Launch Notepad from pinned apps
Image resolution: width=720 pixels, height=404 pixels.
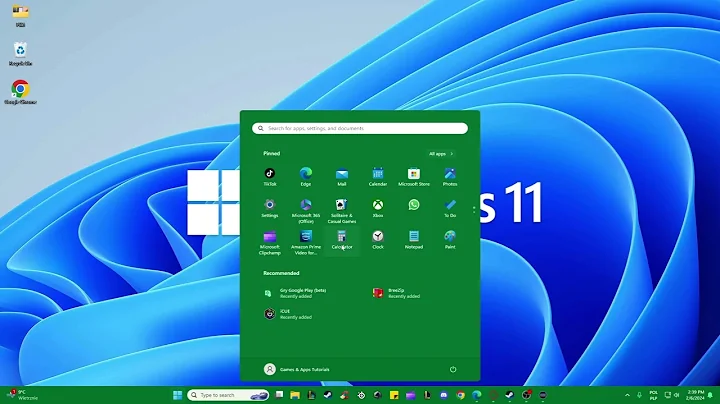point(414,240)
